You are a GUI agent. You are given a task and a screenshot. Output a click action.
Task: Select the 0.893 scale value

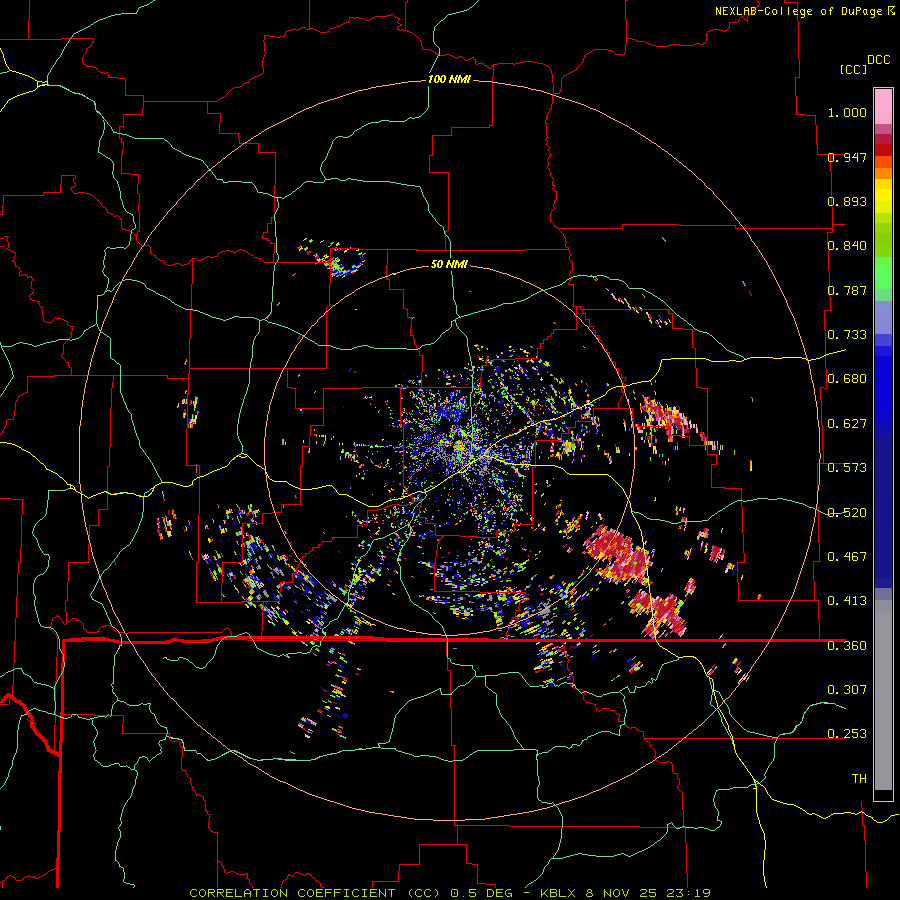847,201
